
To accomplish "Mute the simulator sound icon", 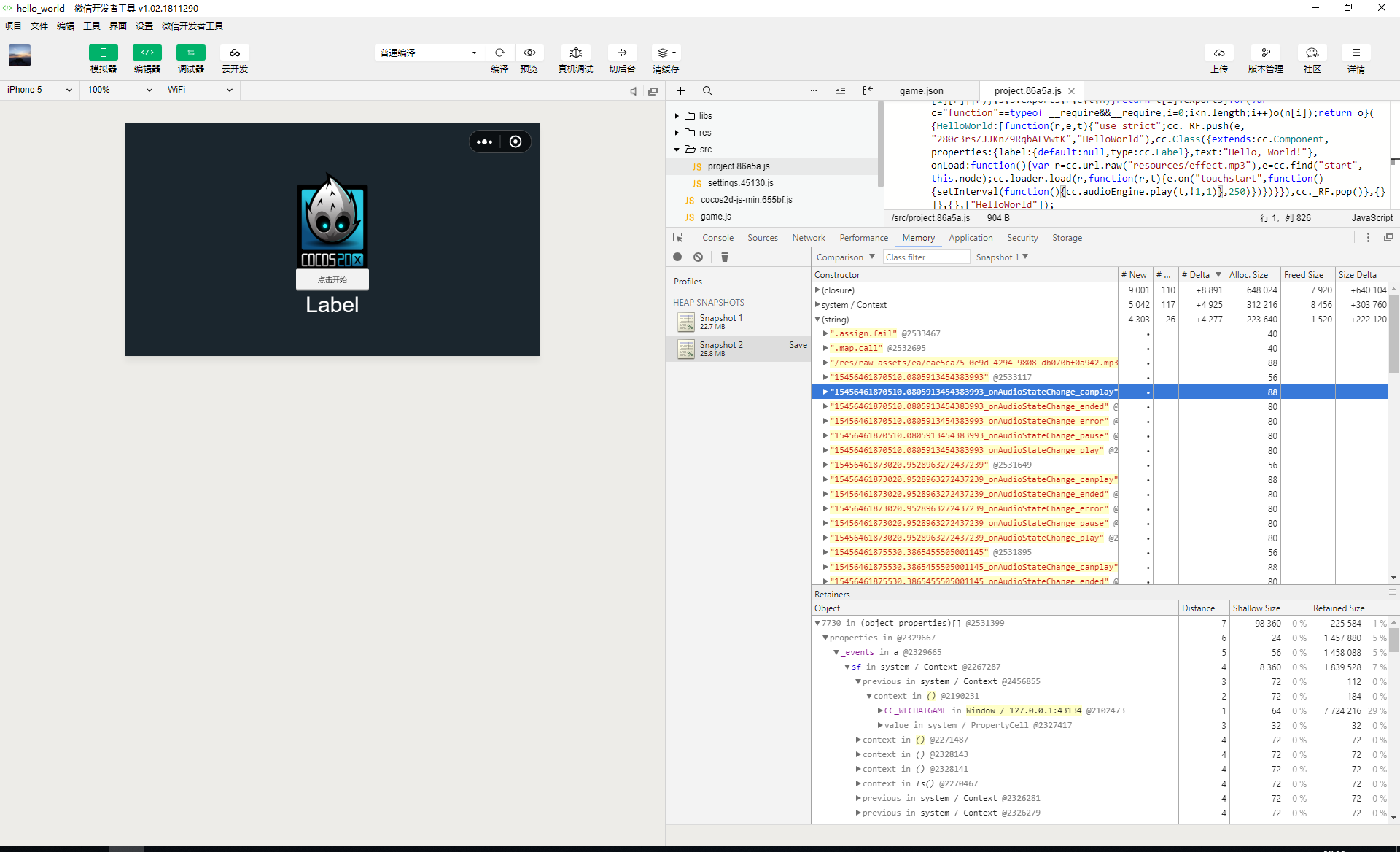I will 633,91.
